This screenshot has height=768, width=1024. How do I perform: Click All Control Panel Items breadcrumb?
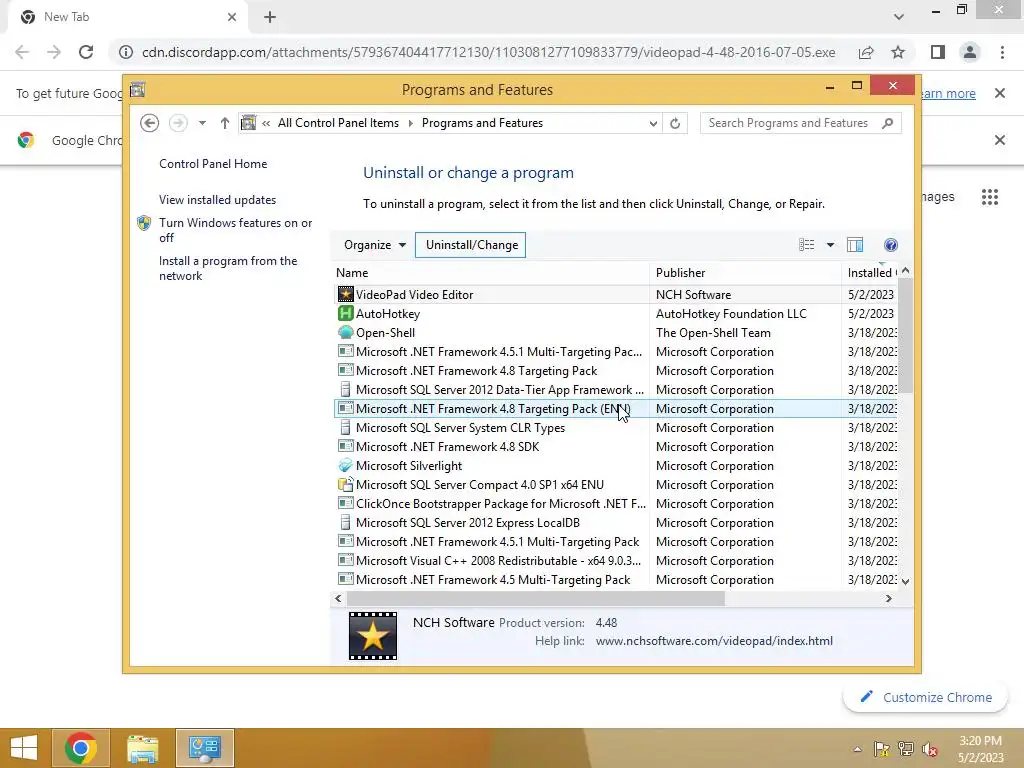[338, 123]
